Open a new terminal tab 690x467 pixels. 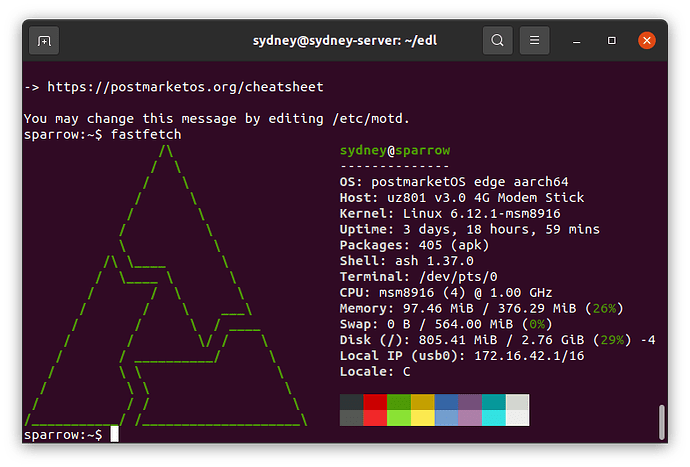(x=44, y=40)
